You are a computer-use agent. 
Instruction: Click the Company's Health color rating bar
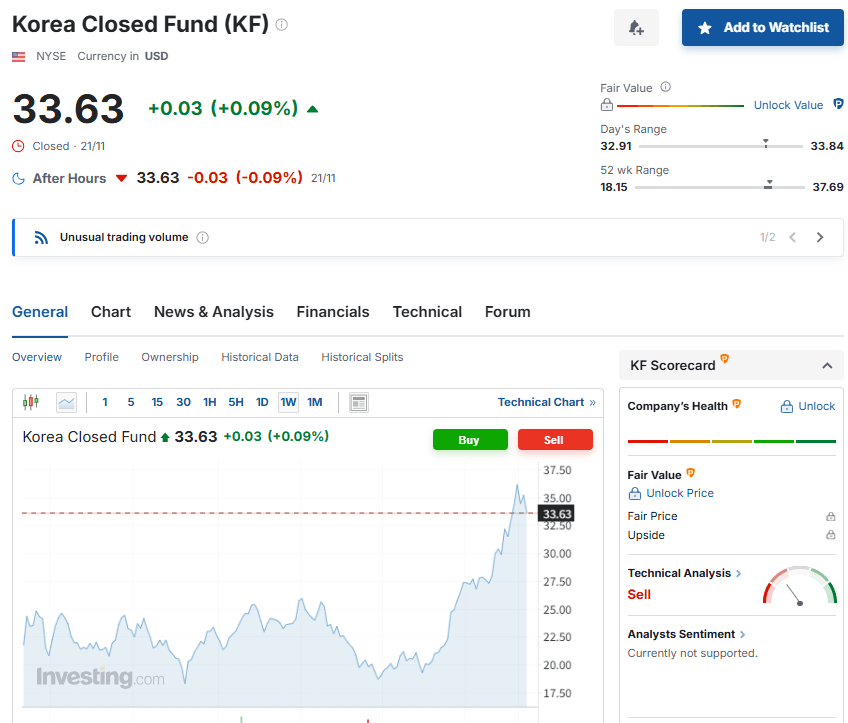pos(732,441)
